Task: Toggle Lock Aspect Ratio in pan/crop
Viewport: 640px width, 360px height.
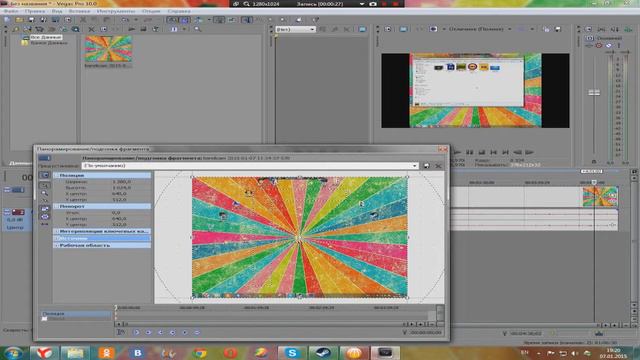Action: 44,209
